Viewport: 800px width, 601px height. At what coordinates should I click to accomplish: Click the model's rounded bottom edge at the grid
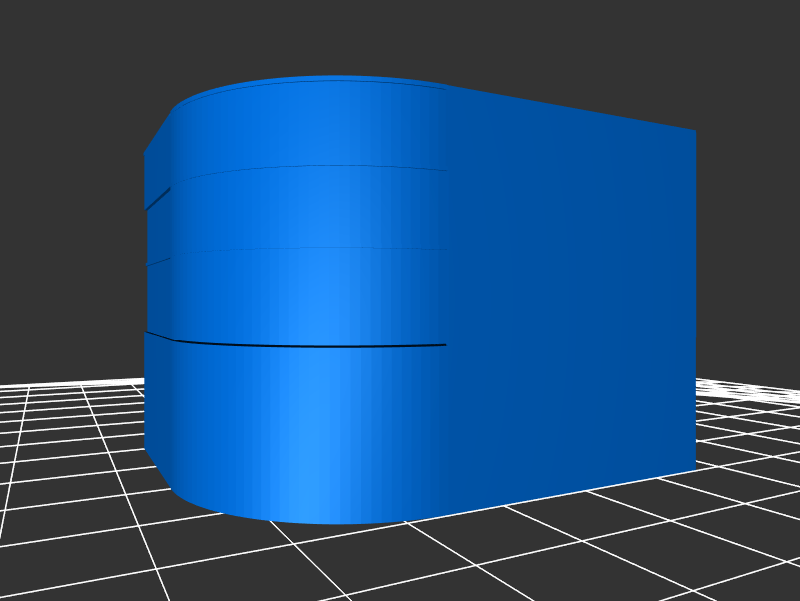coord(300,519)
